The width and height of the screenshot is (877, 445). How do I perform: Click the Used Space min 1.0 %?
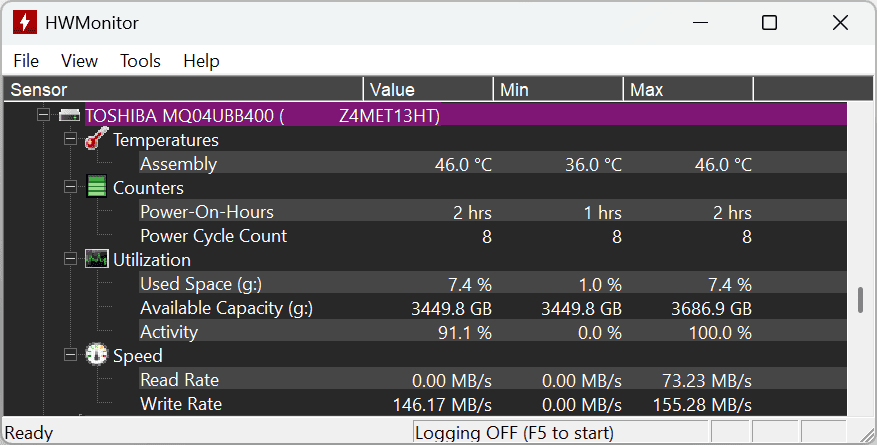[600, 285]
